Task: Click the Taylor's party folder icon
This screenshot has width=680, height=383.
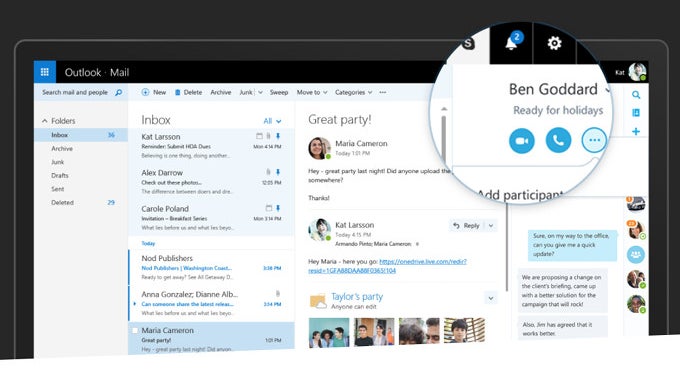Action: [318, 301]
